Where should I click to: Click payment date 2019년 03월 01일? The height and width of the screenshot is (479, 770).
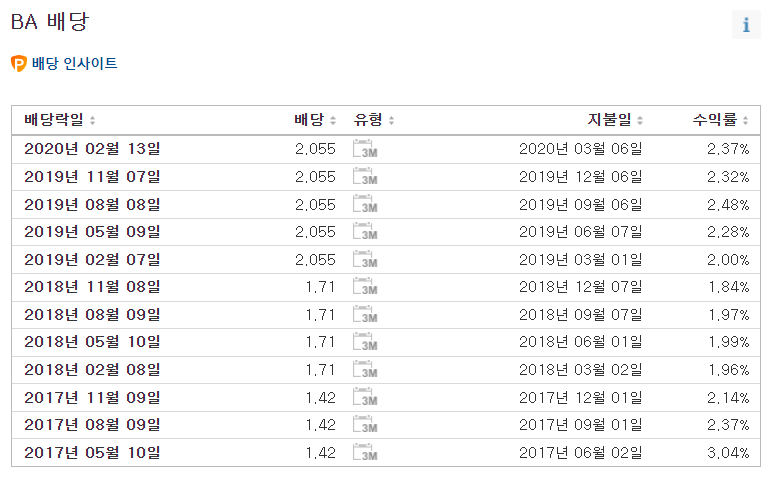(x=580, y=259)
